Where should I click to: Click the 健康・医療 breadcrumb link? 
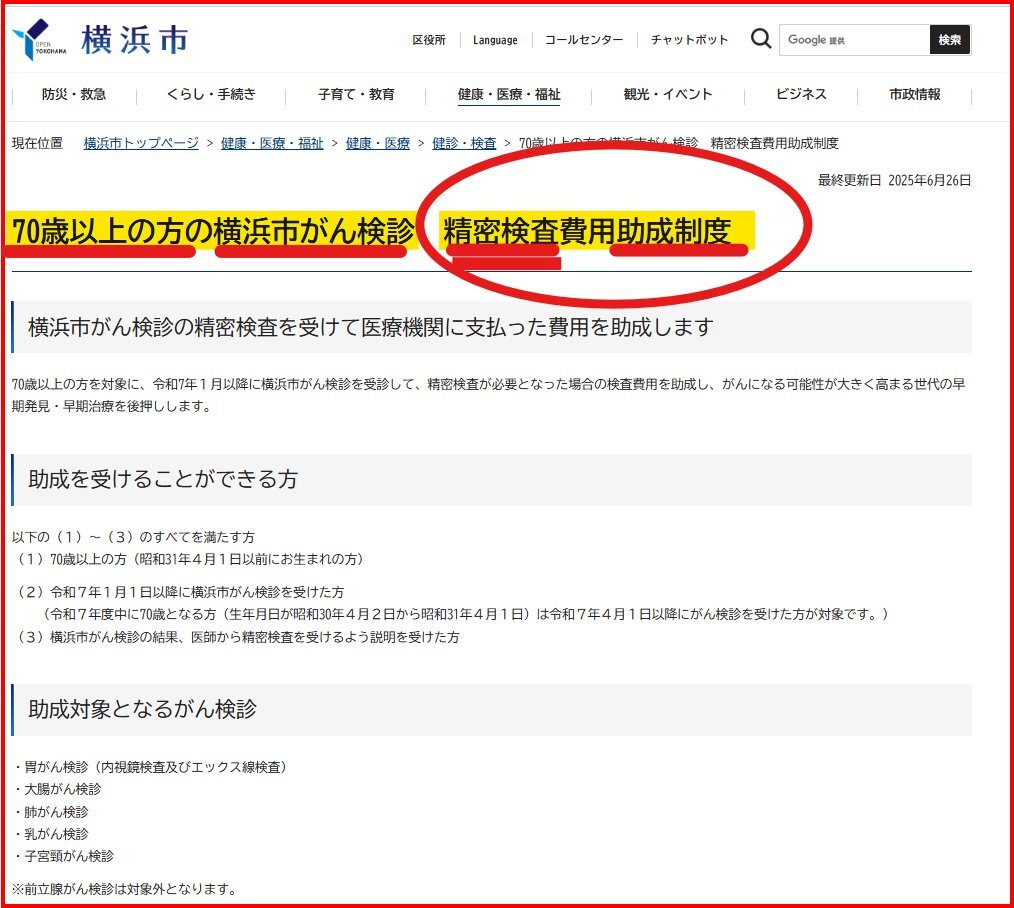[x=378, y=144]
